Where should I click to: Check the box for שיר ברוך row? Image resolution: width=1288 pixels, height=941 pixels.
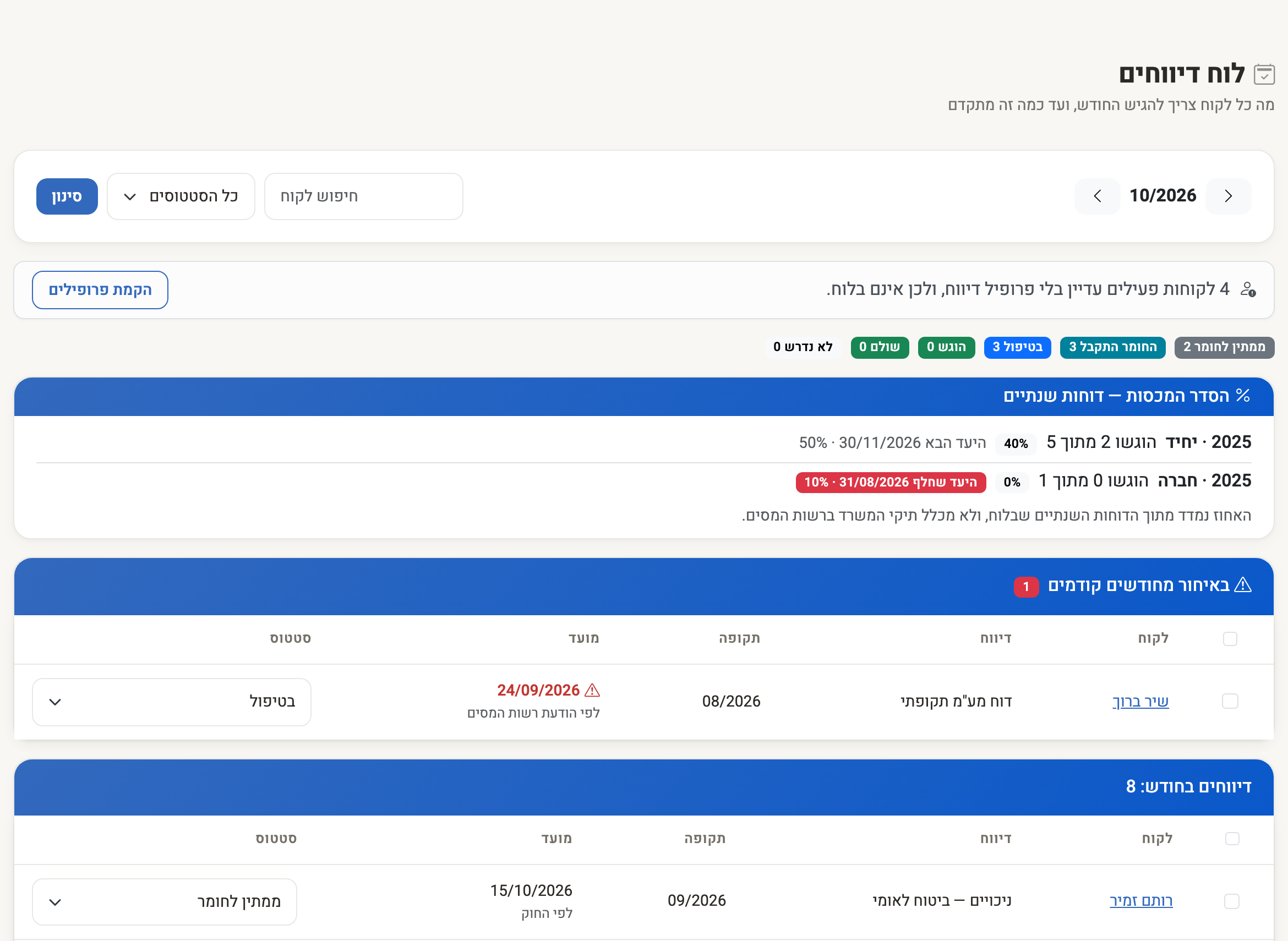[x=1230, y=701]
